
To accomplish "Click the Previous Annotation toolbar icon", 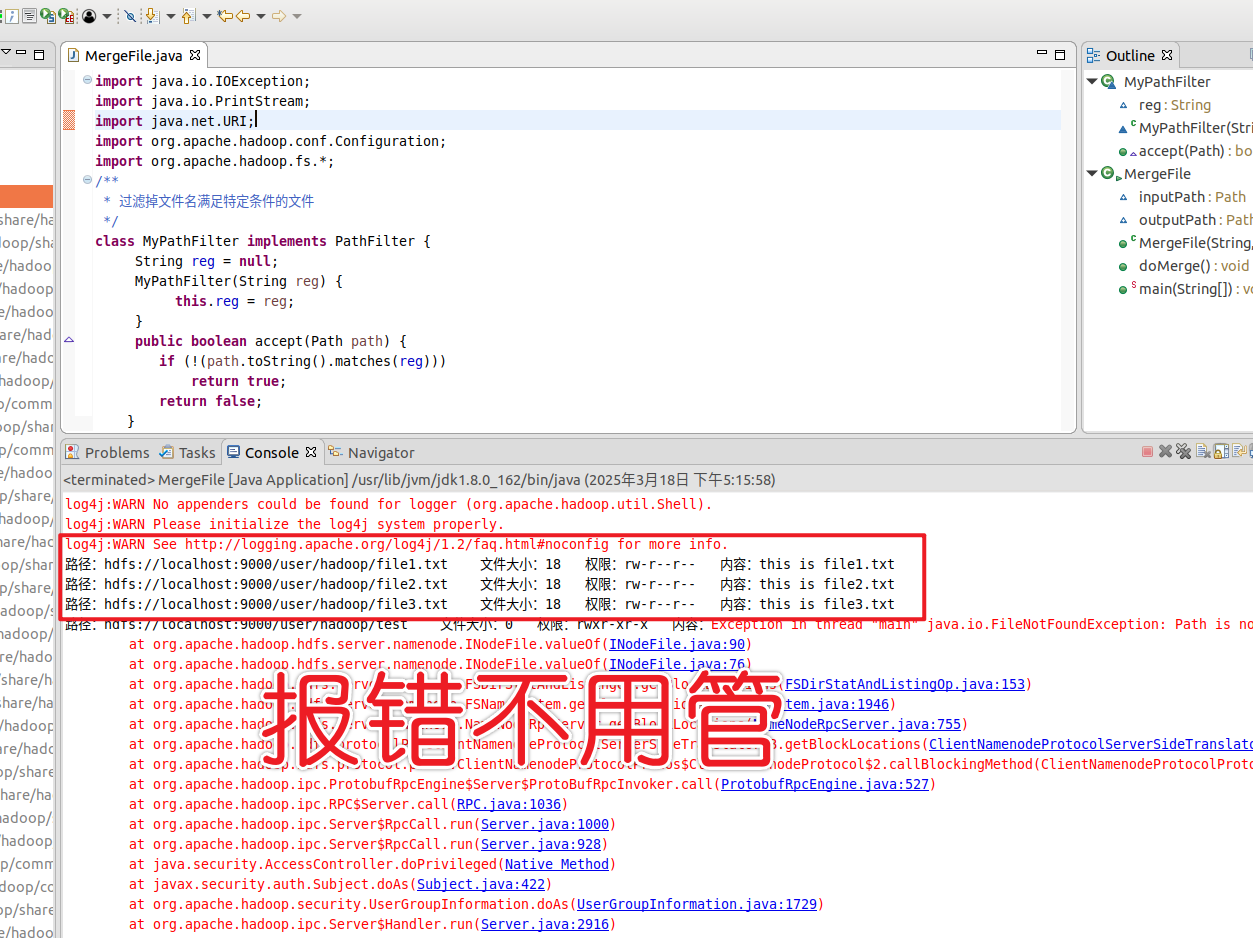I will 187,16.
